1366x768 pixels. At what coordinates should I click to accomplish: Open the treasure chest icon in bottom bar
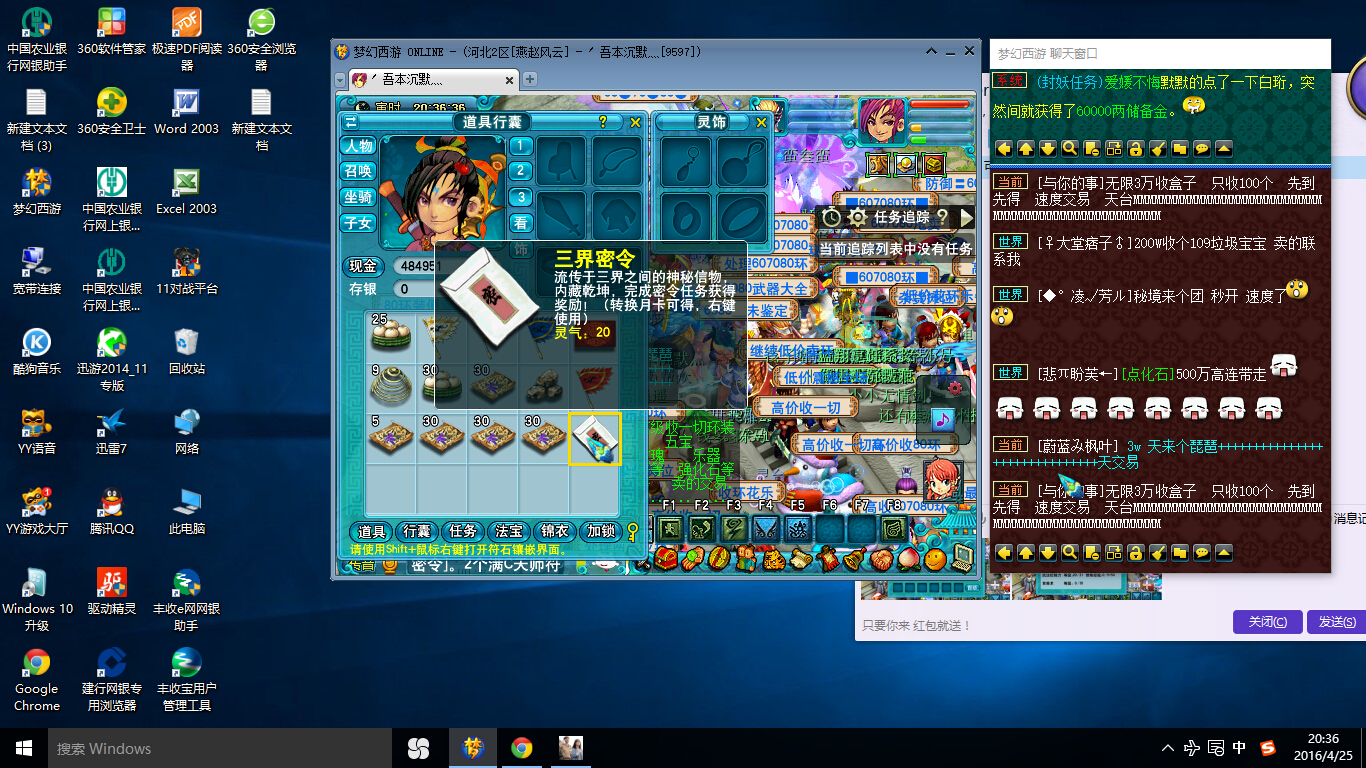pos(665,561)
